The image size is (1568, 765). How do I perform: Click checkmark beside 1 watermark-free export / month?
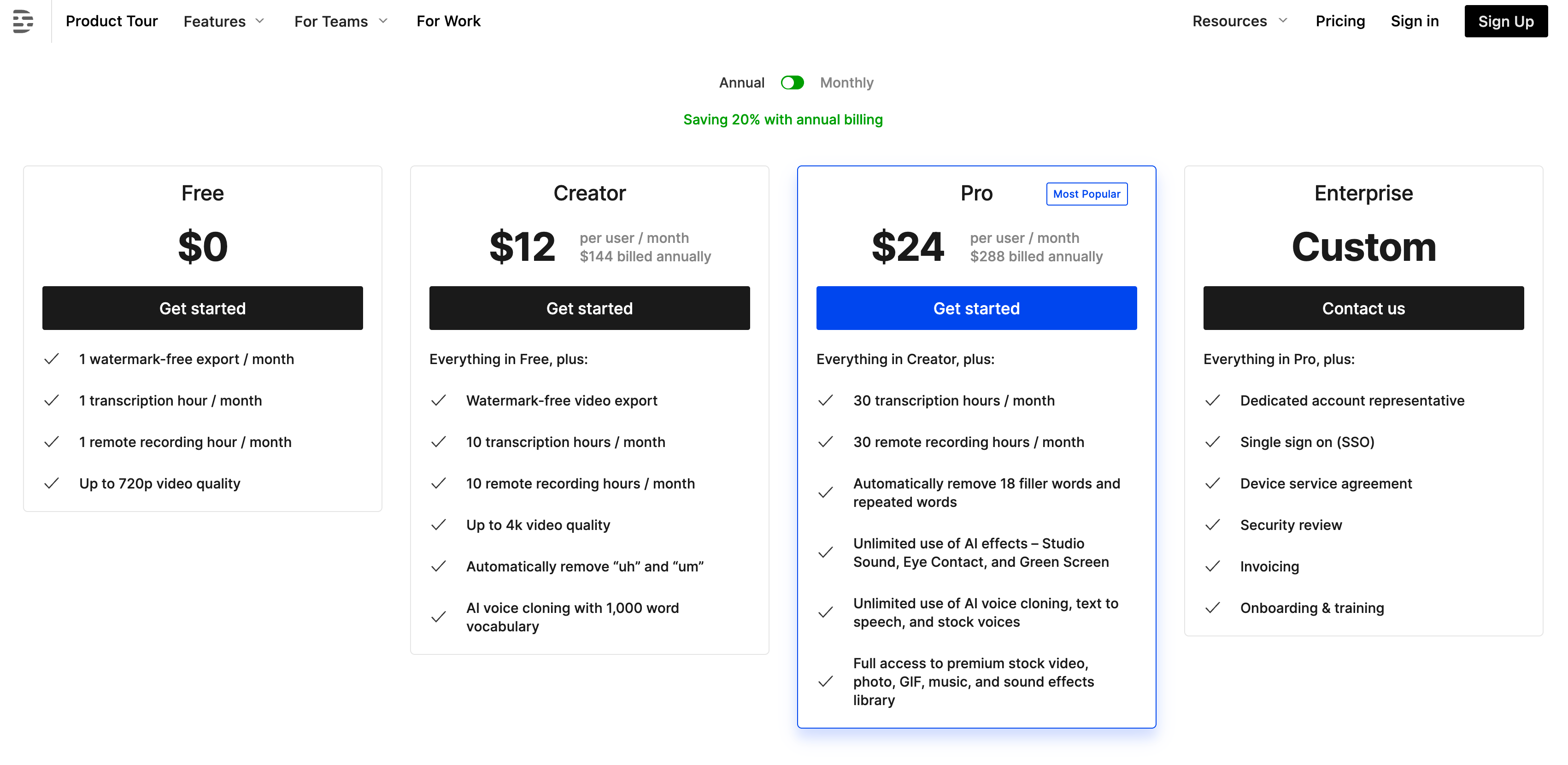click(52, 359)
